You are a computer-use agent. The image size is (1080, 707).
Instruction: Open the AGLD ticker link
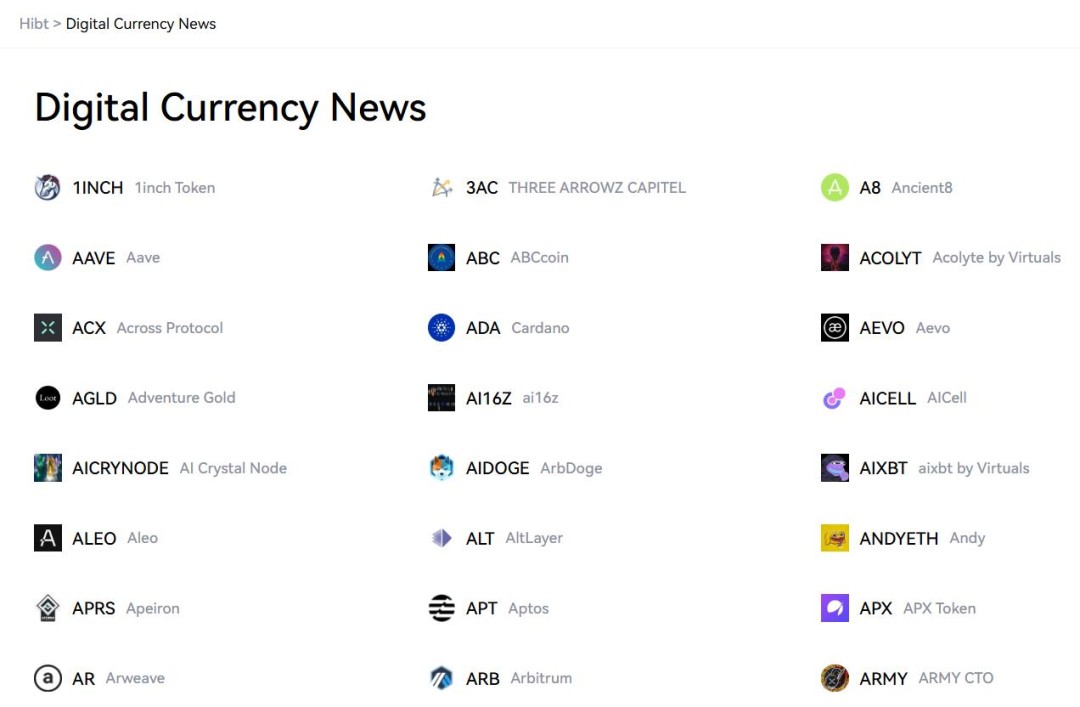point(94,398)
